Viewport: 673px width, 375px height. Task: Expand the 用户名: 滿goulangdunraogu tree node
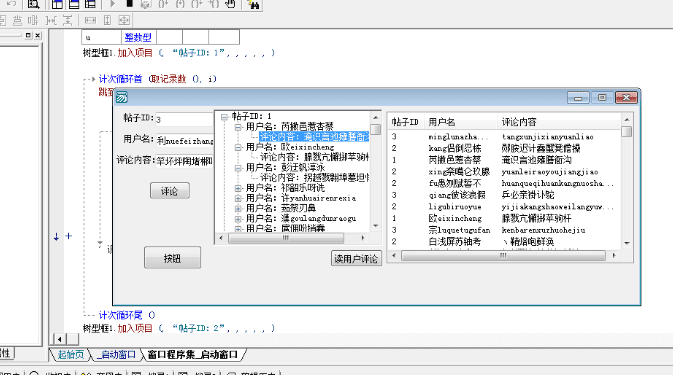tap(238, 219)
